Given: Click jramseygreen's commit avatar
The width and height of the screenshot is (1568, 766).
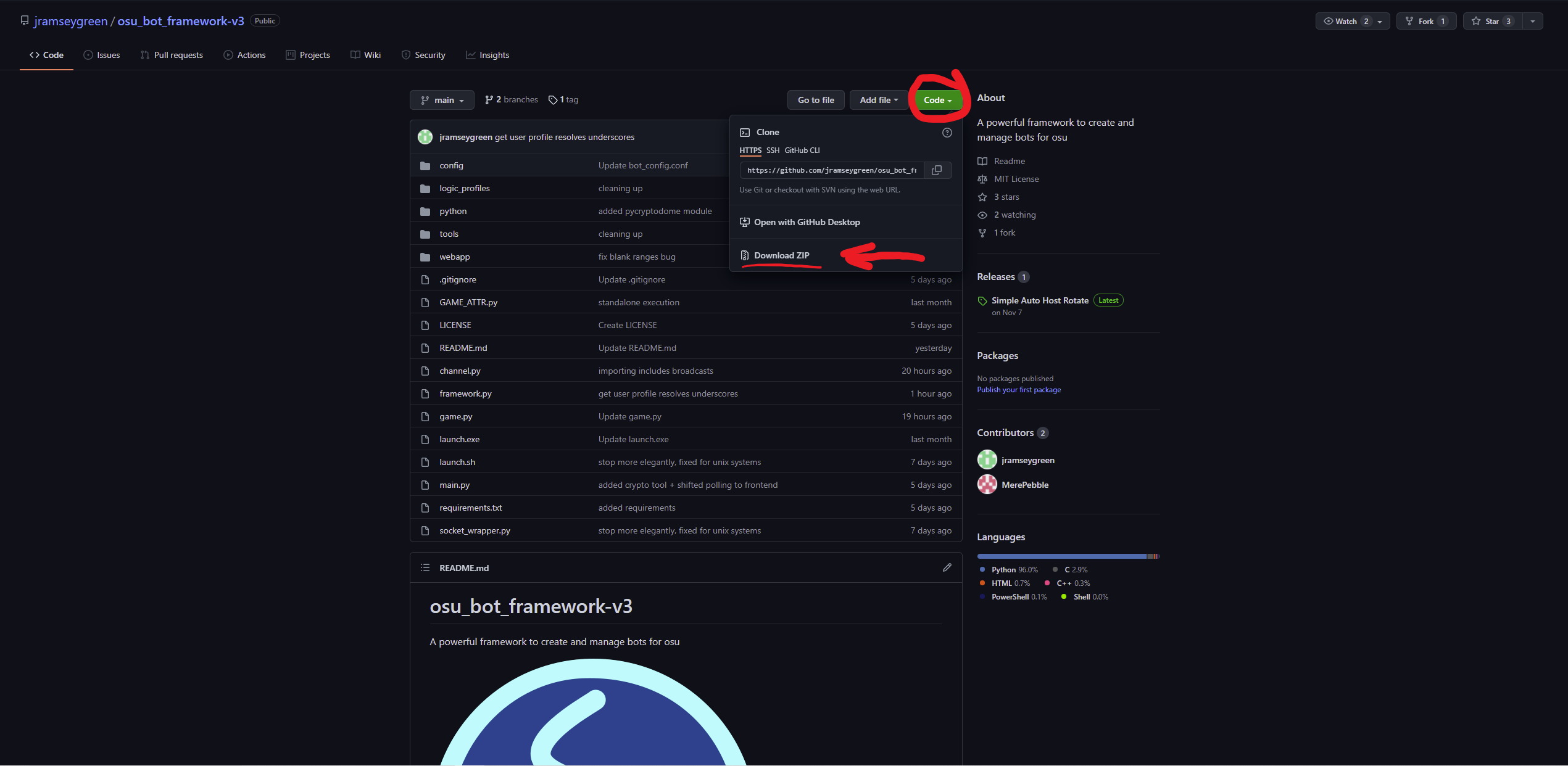Looking at the screenshot, I should tap(425, 137).
